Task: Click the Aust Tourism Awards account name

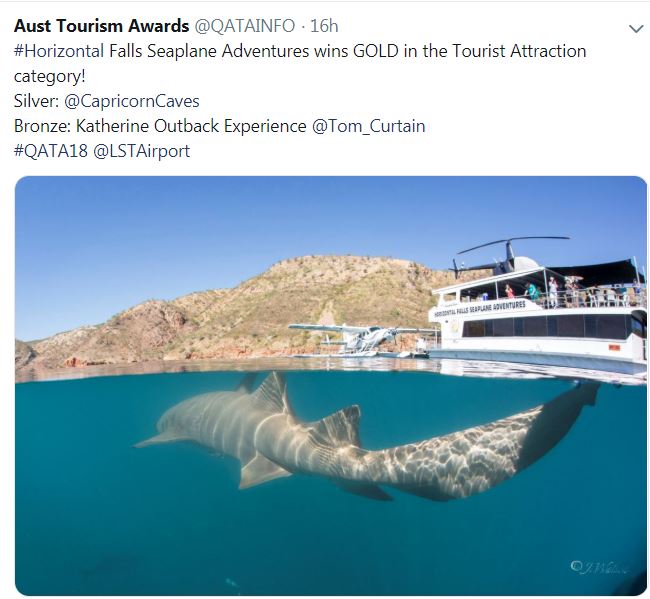Action: click(x=102, y=26)
